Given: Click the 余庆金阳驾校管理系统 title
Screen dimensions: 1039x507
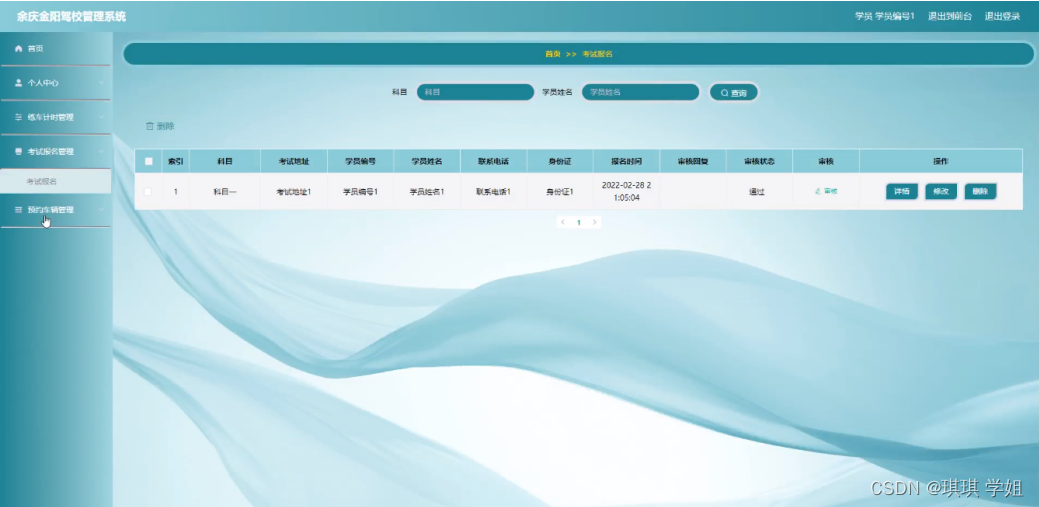Looking at the screenshot, I should click(72, 17).
